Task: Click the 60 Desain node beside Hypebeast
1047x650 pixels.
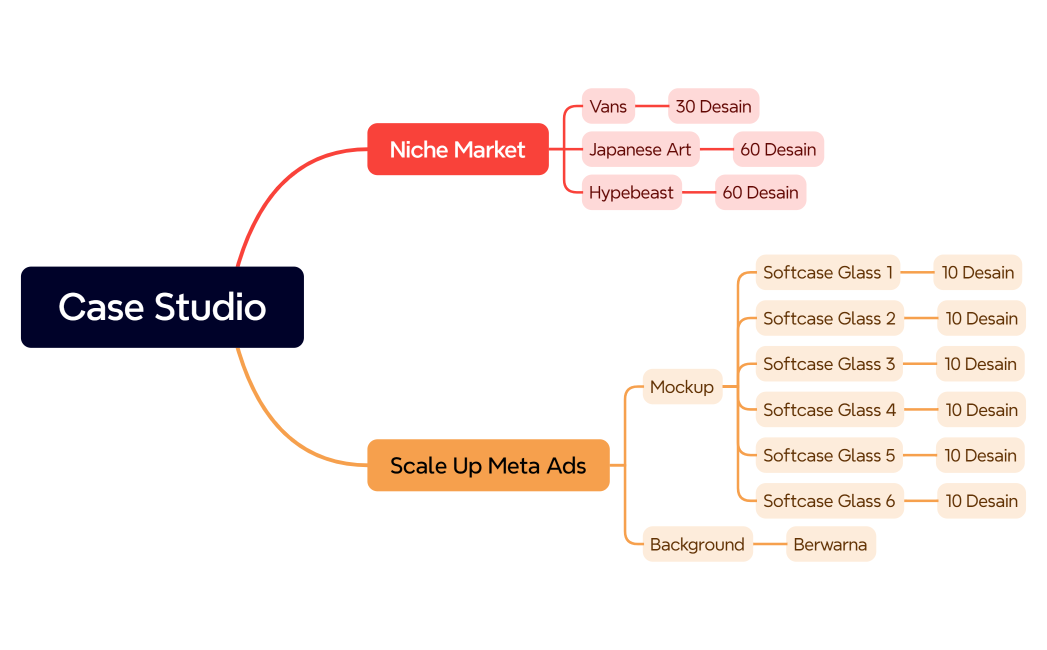Action: point(760,192)
